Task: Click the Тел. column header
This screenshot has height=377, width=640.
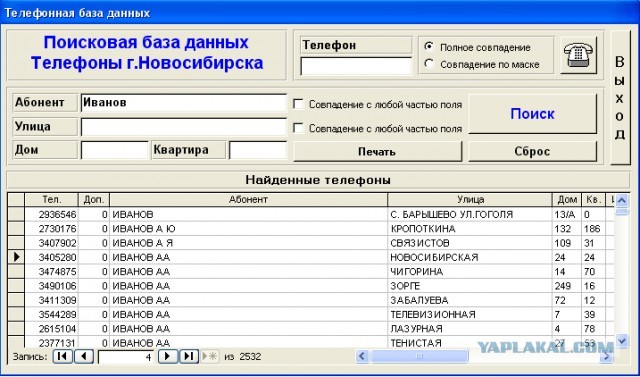Action: pyautogui.click(x=51, y=200)
